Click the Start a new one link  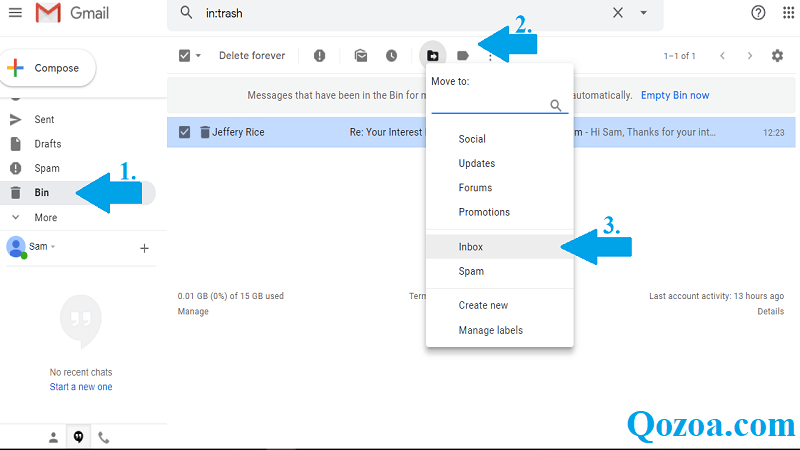click(81, 387)
